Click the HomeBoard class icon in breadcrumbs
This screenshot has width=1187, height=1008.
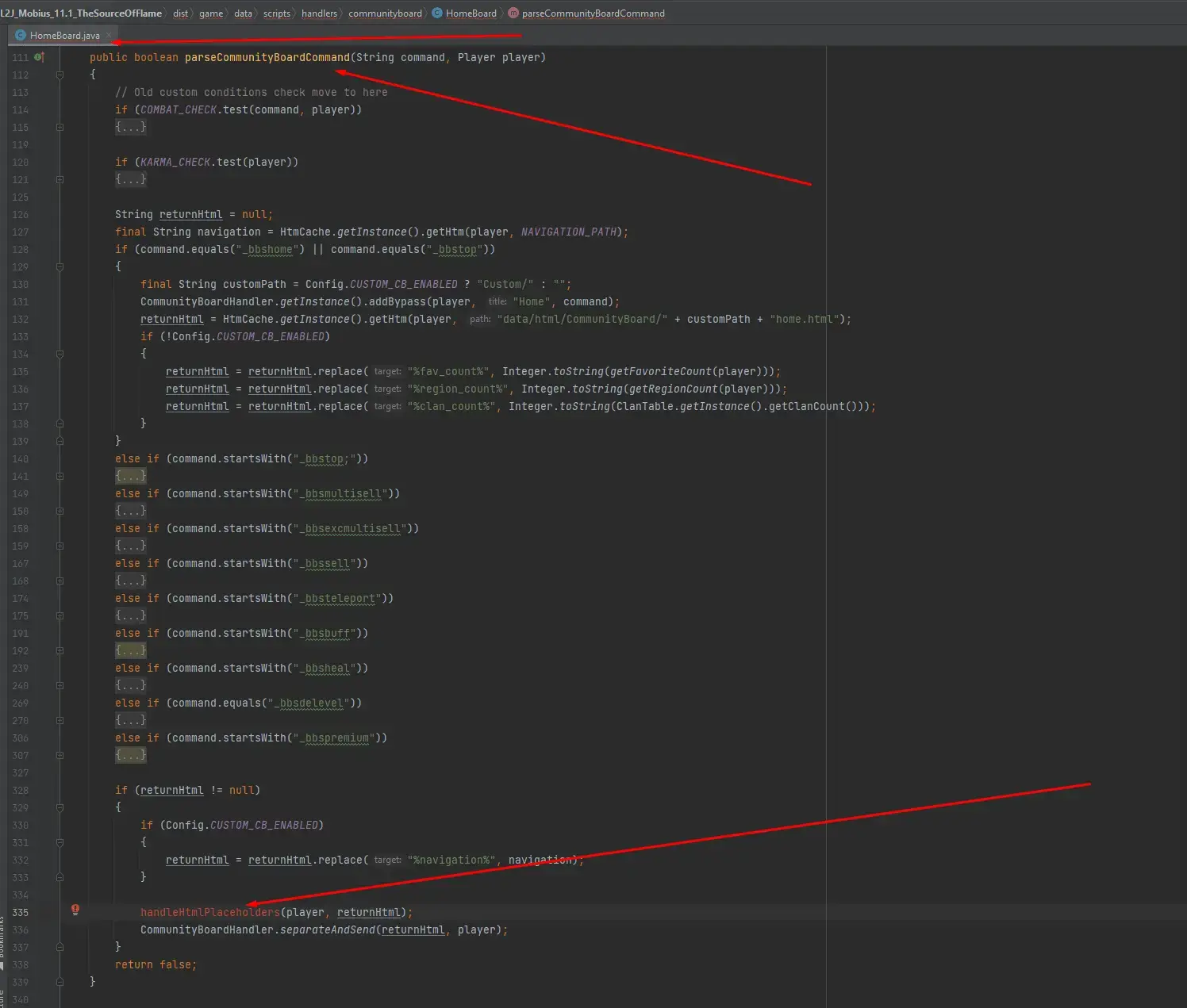pyautogui.click(x=436, y=13)
